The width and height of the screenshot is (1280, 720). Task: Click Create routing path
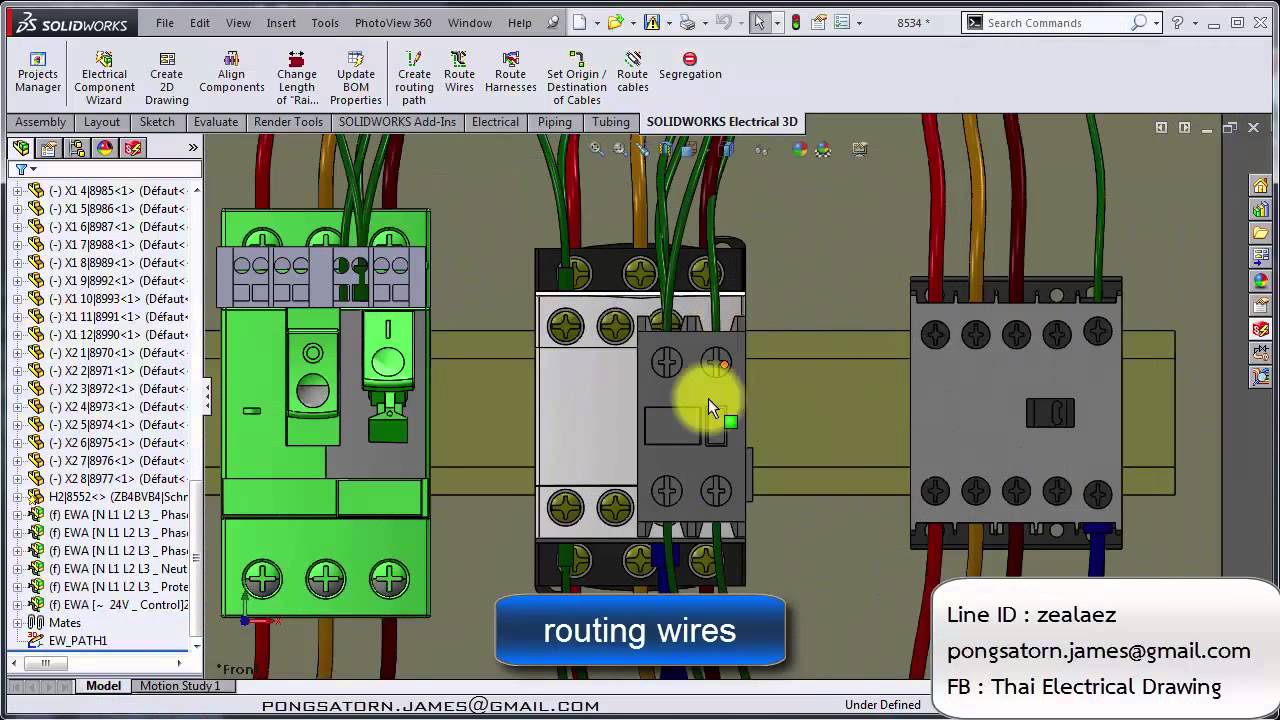[414, 79]
